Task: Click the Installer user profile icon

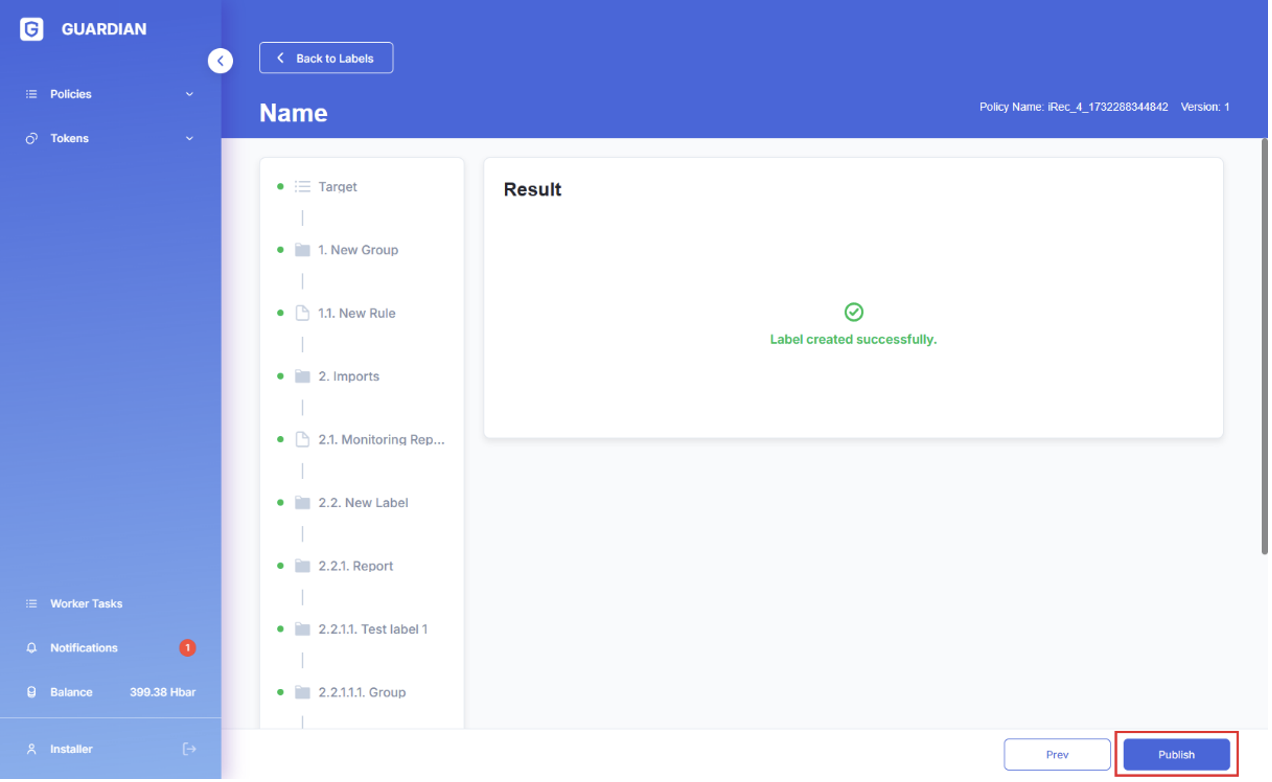Action: (x=32, y=751)
